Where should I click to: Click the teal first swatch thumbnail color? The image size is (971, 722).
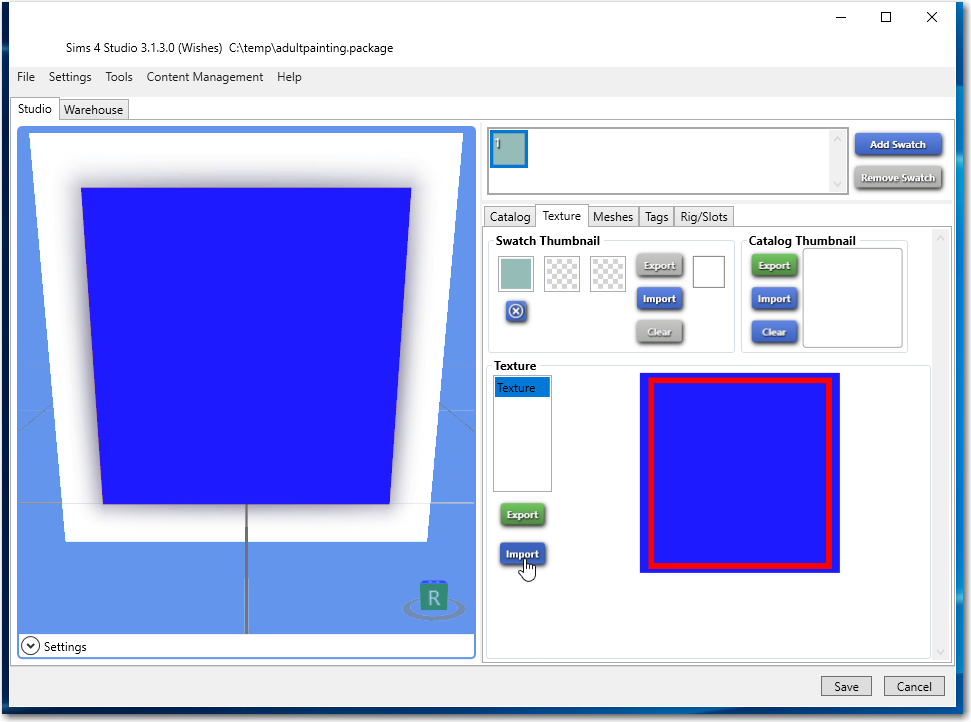coord(516,274)
